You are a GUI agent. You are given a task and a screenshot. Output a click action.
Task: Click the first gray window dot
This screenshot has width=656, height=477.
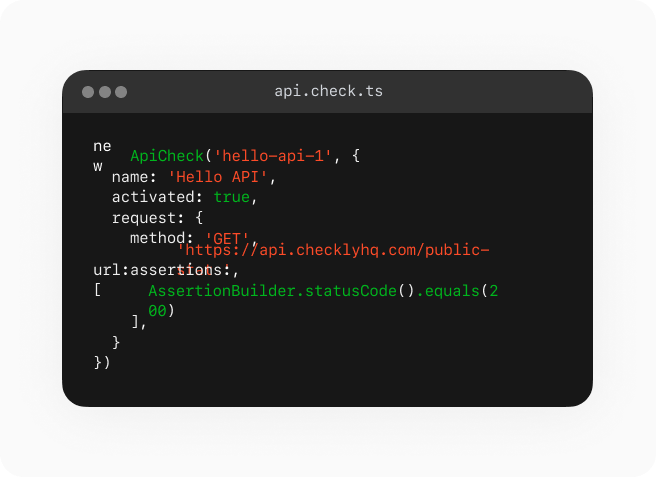click(88, 92)
